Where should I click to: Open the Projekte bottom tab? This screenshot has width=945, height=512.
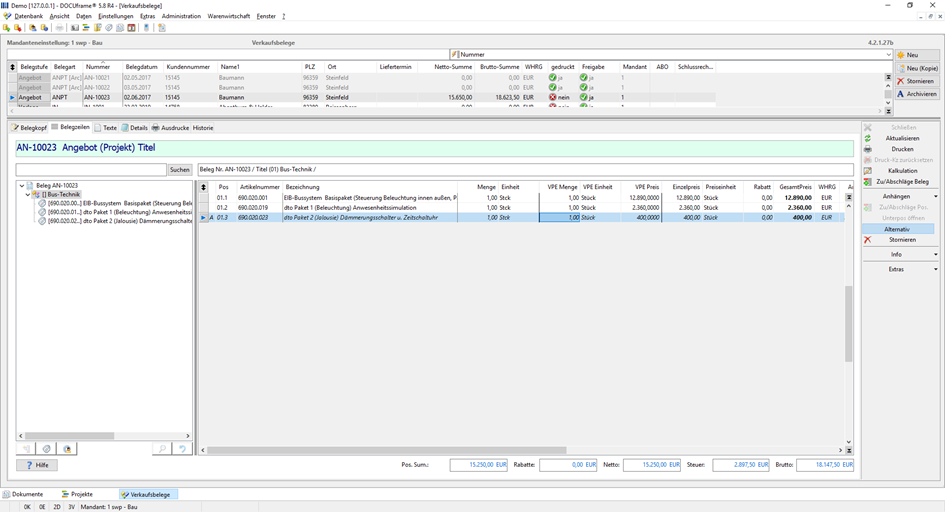78,495
